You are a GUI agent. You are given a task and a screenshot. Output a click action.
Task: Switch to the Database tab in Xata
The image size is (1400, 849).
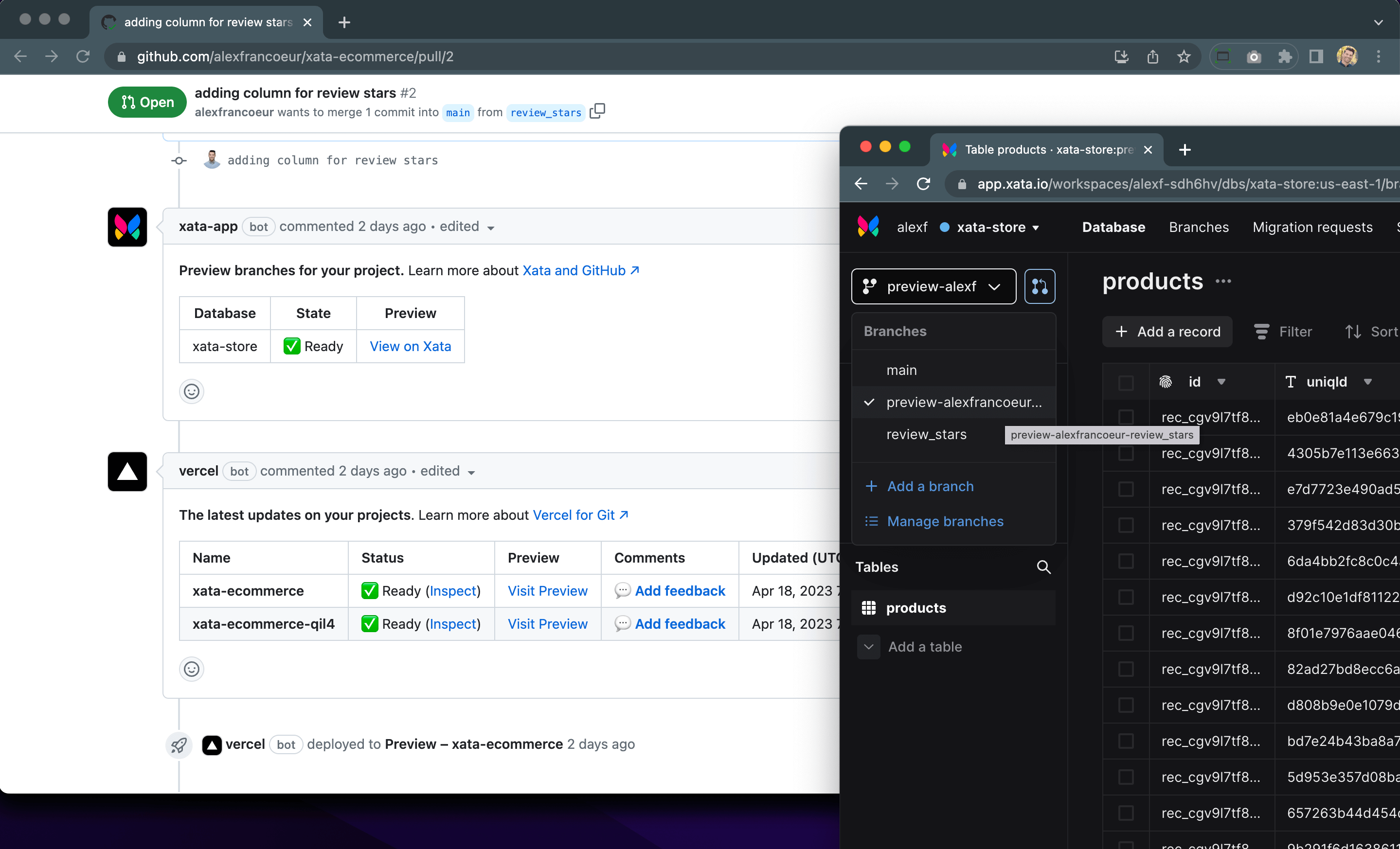coord(1113,227)
